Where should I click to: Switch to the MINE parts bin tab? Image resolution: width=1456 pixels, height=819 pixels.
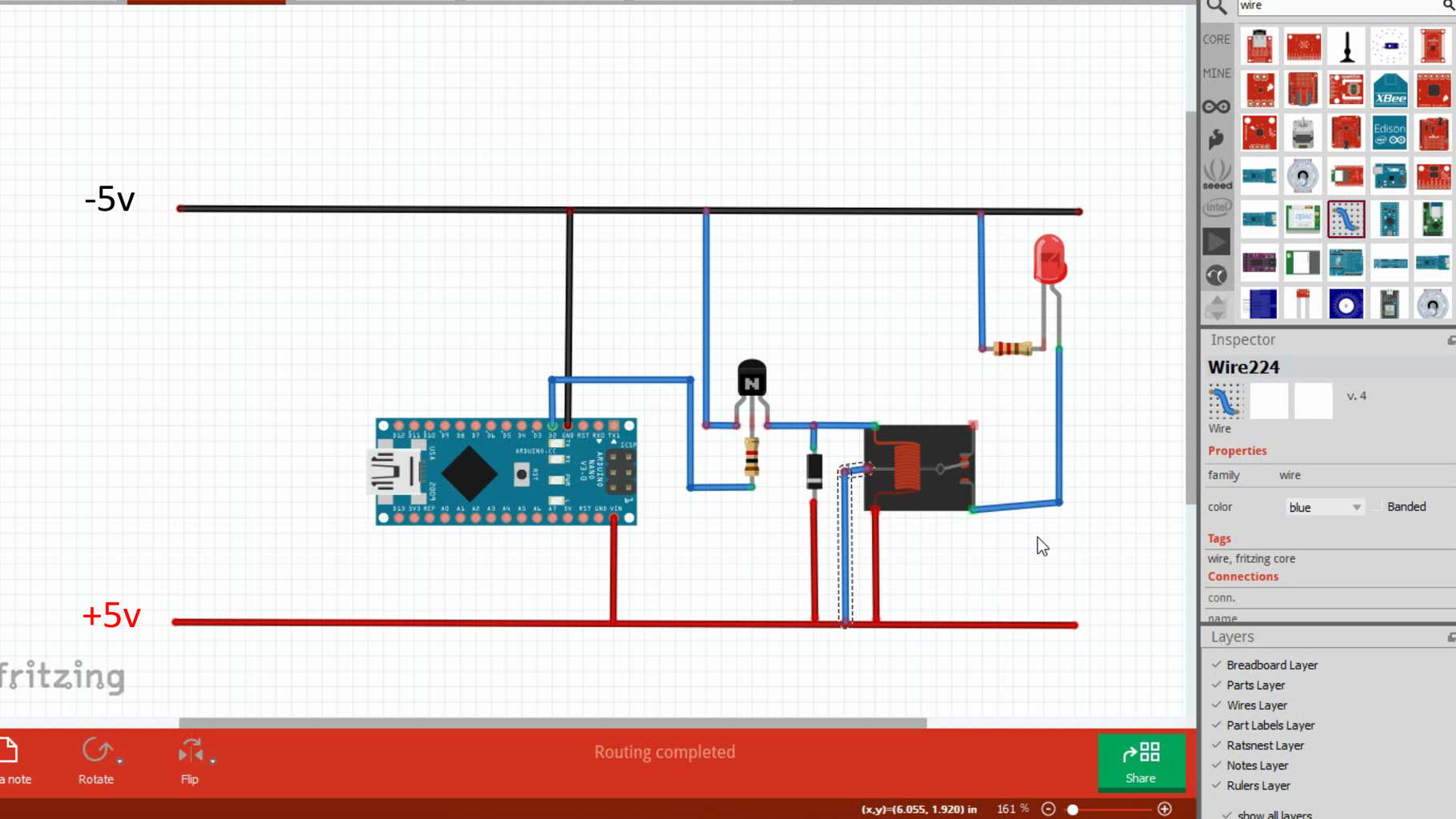coord(1216,72)
